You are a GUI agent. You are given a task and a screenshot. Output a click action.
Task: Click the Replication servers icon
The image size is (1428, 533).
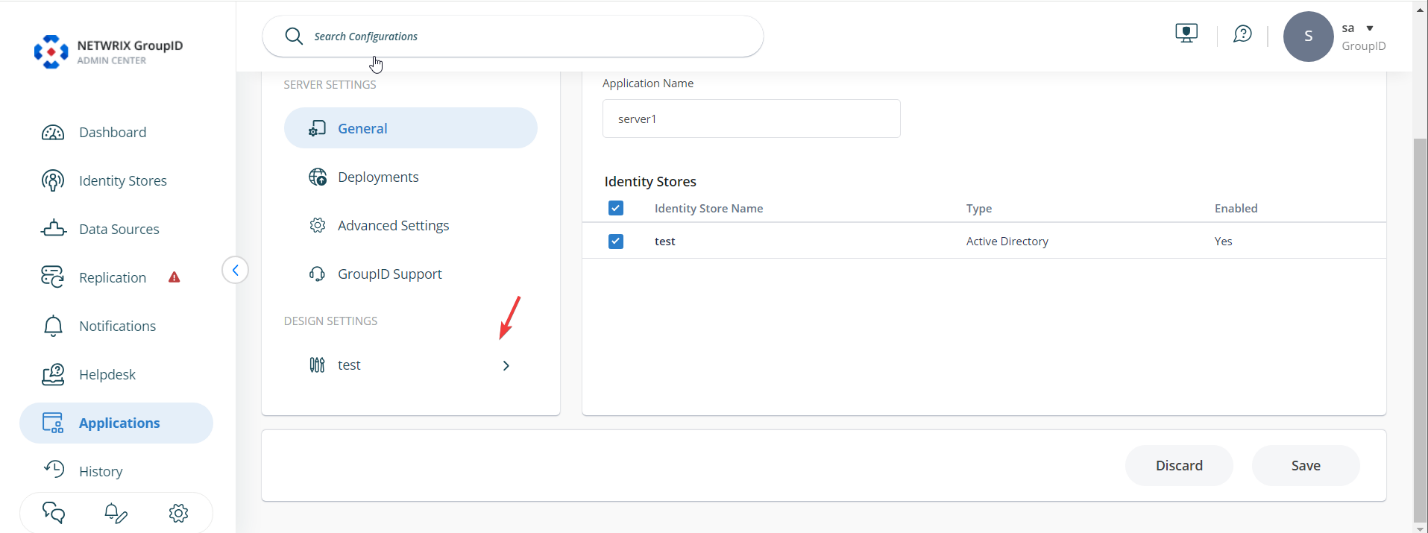coord(53,277)
